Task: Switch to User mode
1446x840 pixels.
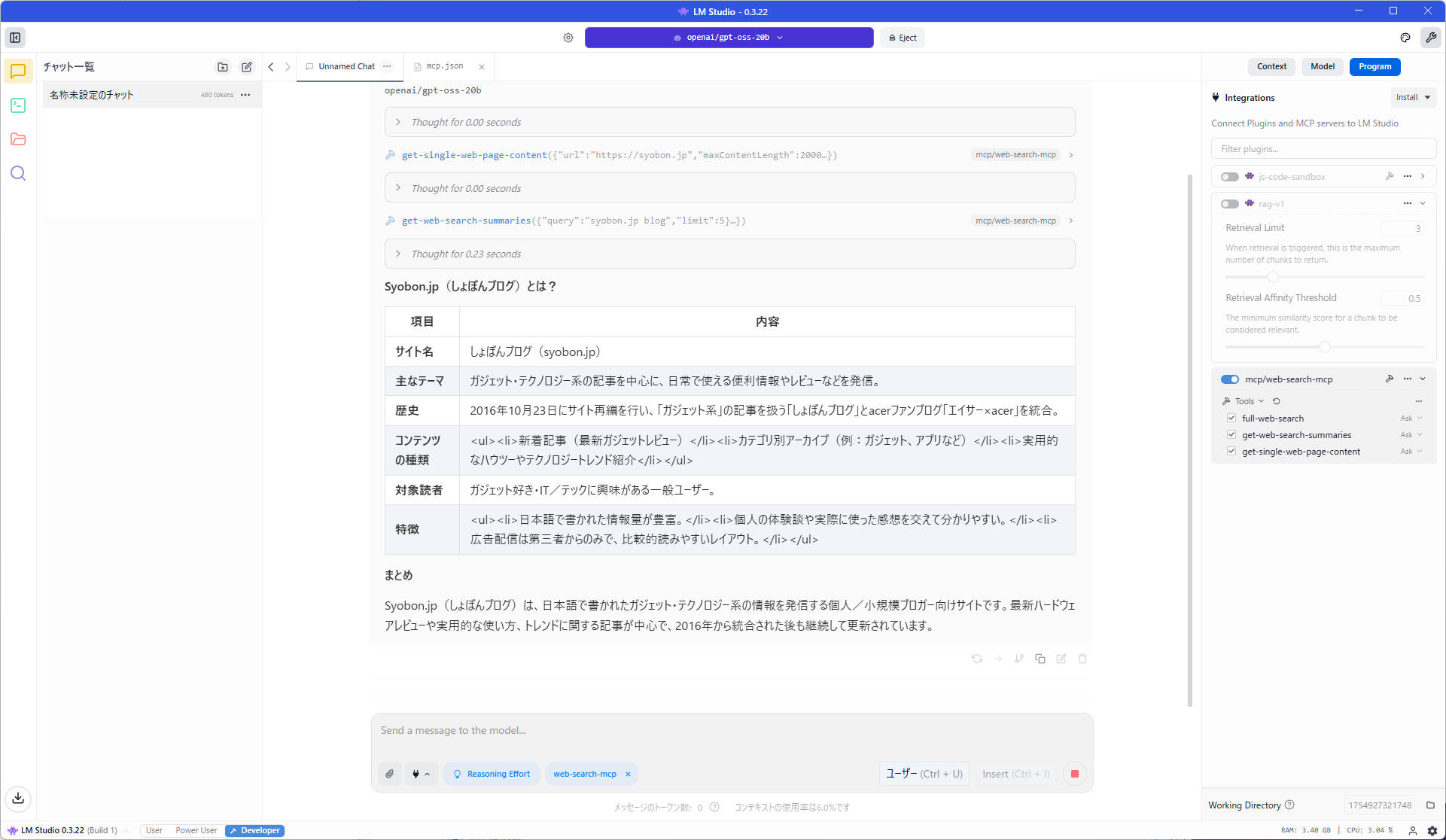Action: pyautogui.click(x=154, y=831)
